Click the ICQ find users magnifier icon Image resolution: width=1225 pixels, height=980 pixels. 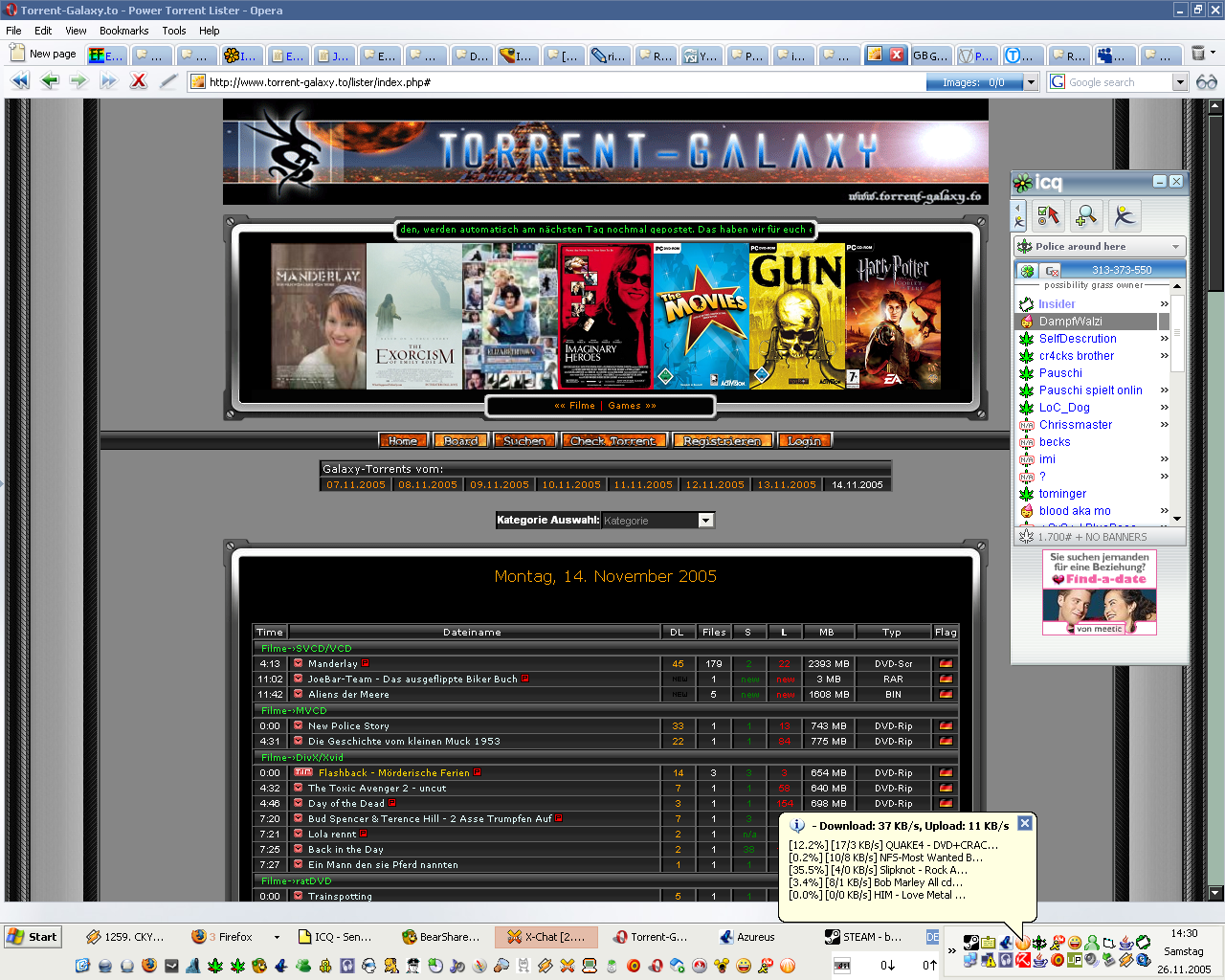coord(1086,215)
